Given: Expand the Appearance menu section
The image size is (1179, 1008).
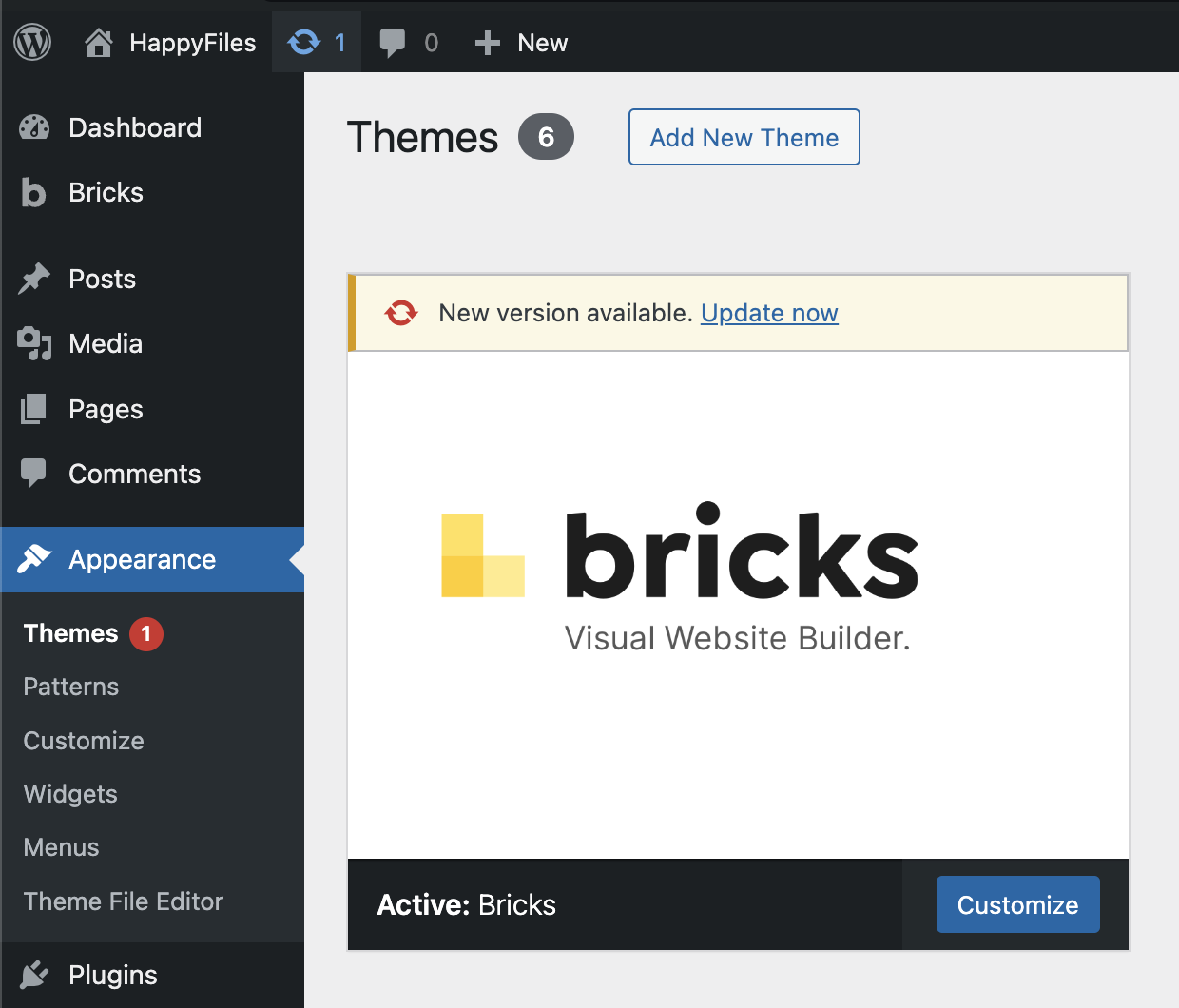Looking at the screenshot, I should 142,559.
